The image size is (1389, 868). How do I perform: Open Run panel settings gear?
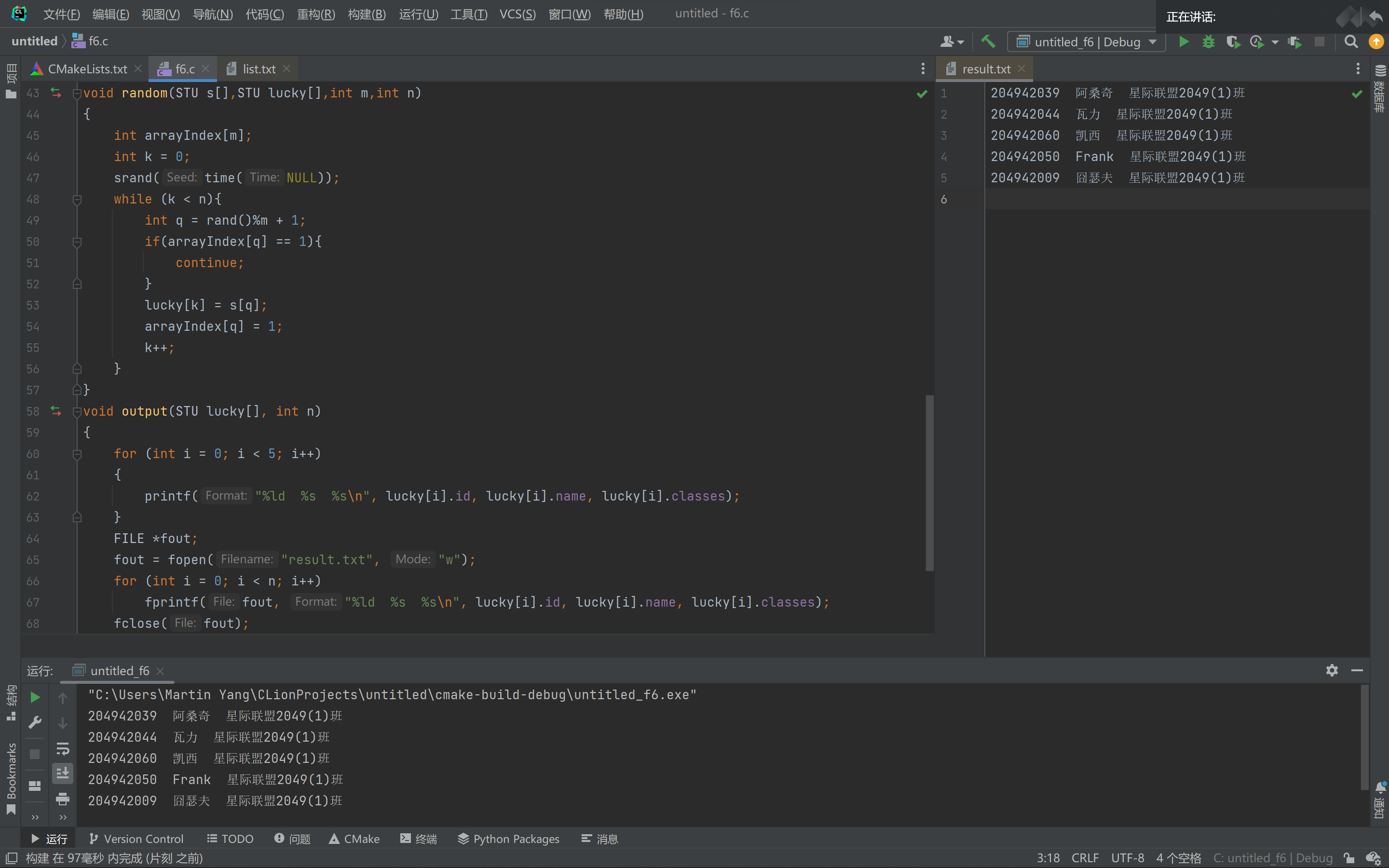pyautogui.click(x=1332, y=670)
